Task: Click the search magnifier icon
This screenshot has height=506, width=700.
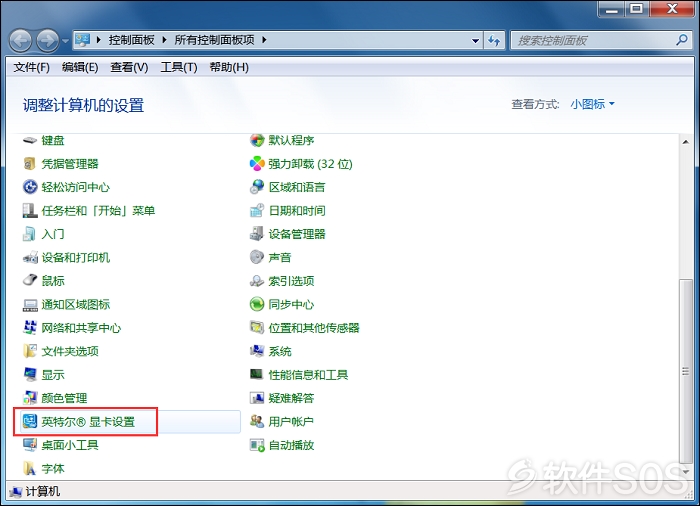Action: pos(682,40)
